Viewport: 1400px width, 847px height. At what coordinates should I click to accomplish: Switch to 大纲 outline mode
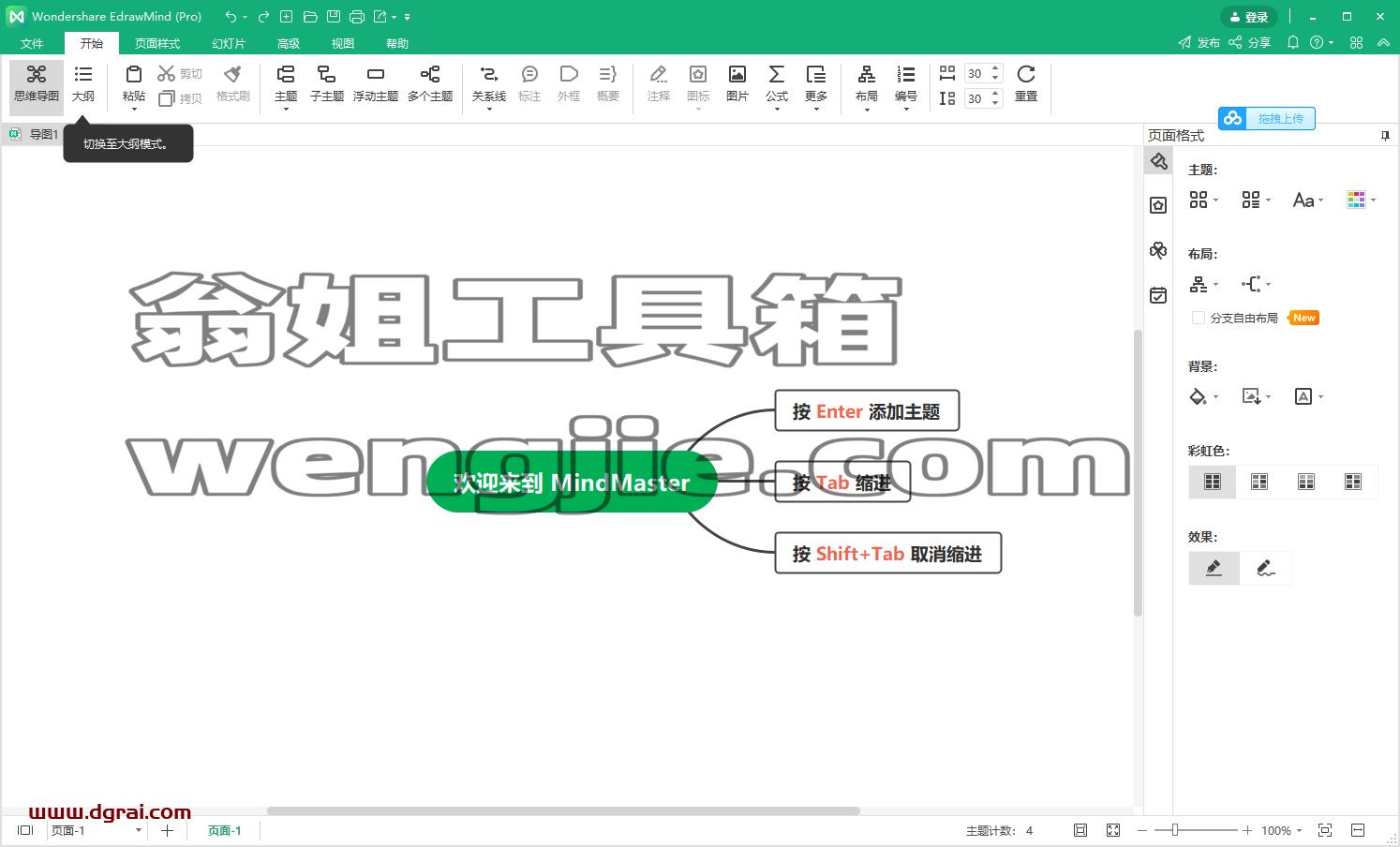83,84
